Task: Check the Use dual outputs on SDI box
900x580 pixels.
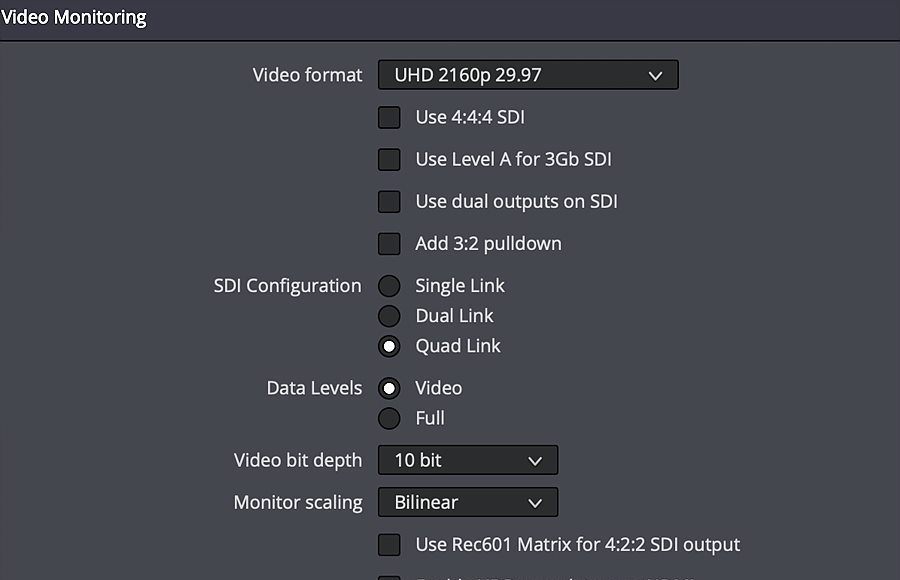Action: tap(389, 202)
